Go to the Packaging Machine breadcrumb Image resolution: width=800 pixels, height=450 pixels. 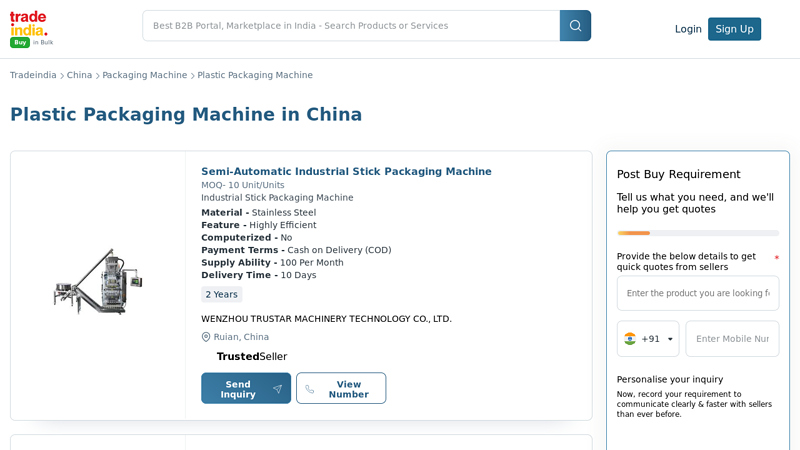[x=145, y=75]
